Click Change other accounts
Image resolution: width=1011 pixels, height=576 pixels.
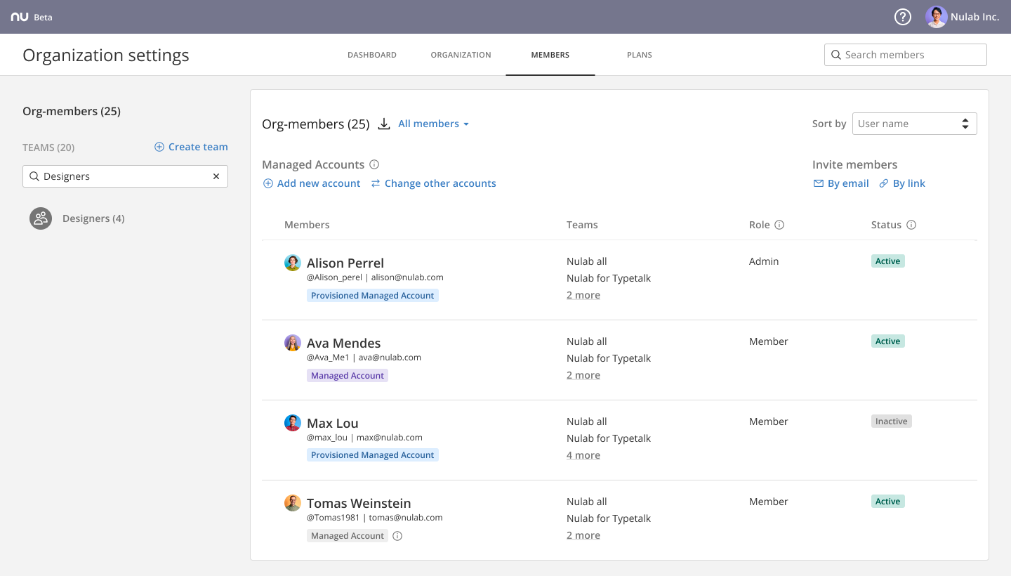point(433,184)
